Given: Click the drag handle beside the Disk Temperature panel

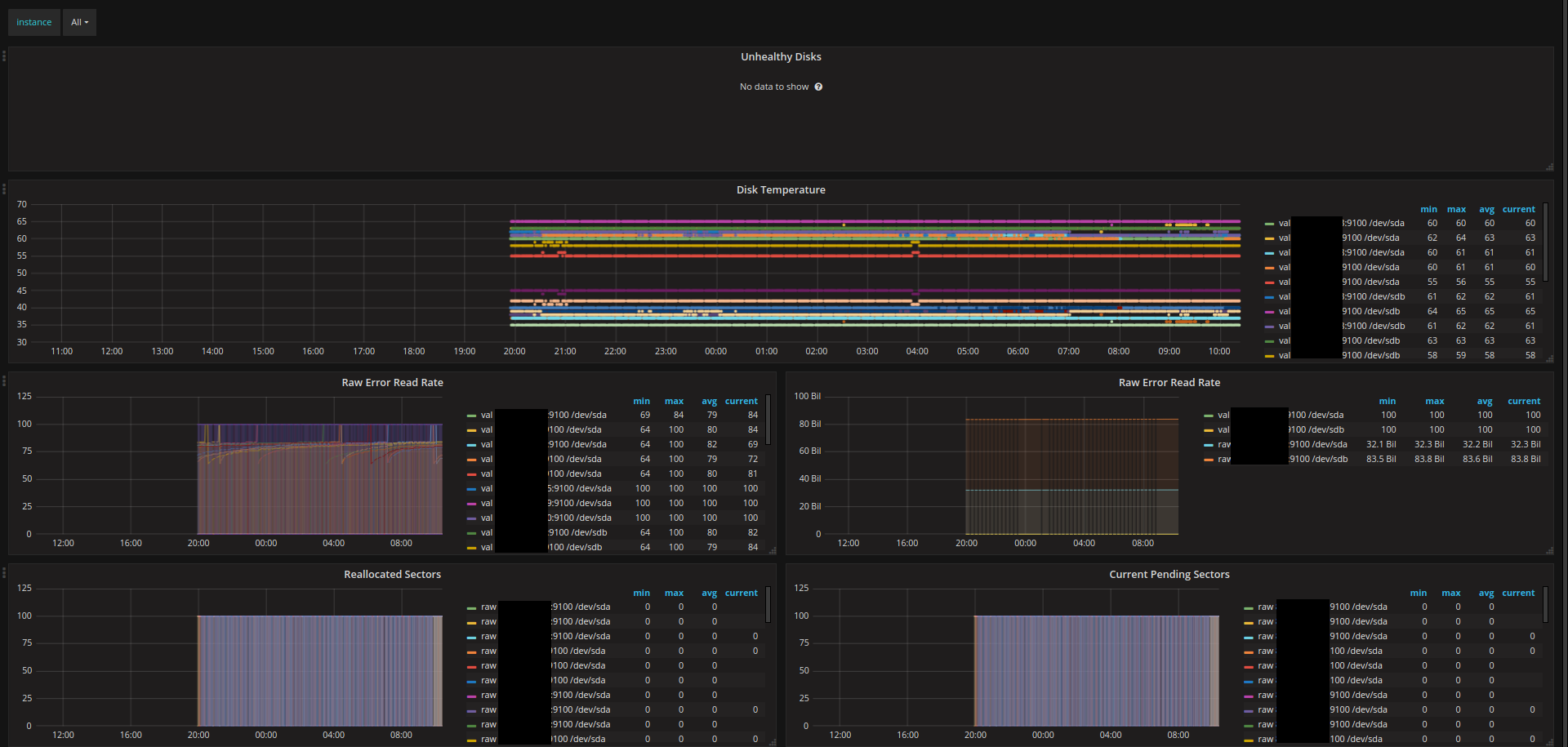Looking at the screenshot, I should pyautogui.click(x=4, y=188).
